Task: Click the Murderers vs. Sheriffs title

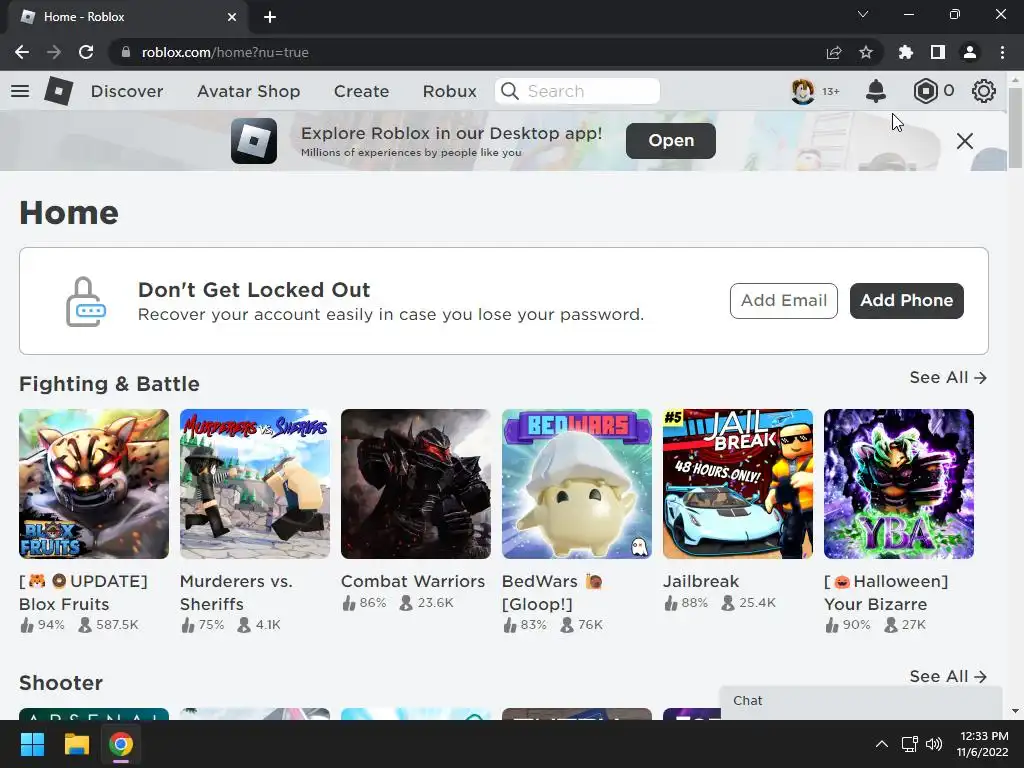Action: coord(236,592)
